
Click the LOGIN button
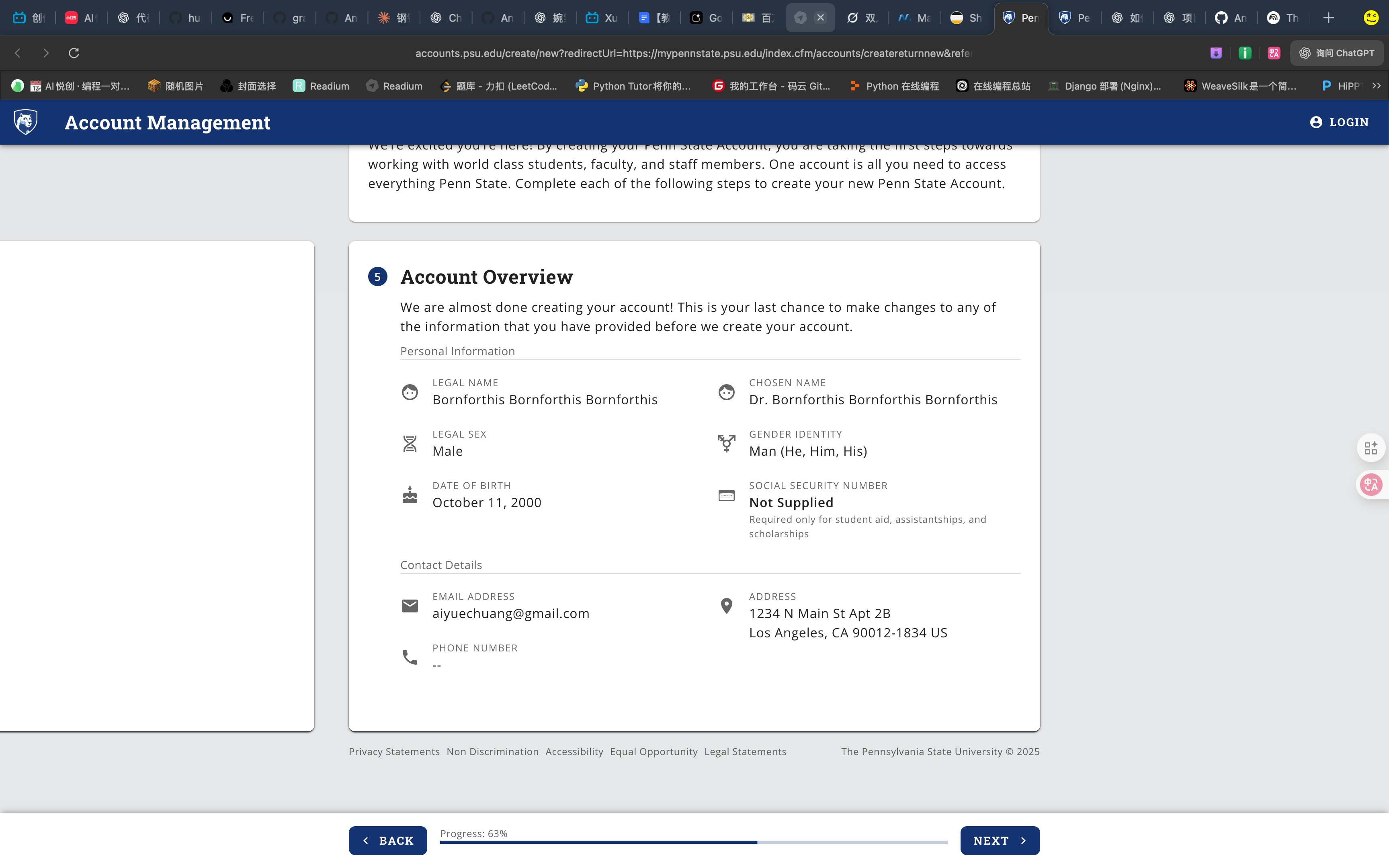1340,122
